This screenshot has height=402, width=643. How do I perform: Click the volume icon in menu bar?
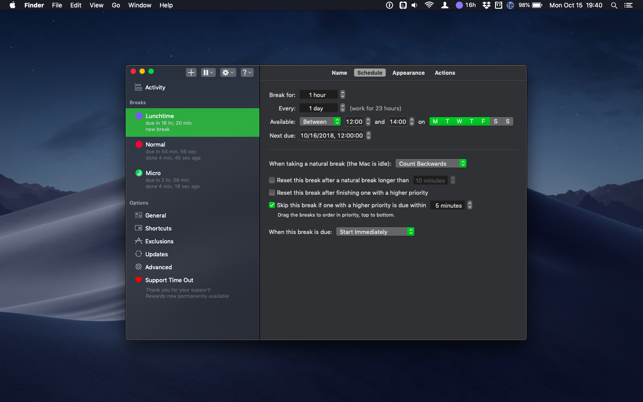click(415, 5)
